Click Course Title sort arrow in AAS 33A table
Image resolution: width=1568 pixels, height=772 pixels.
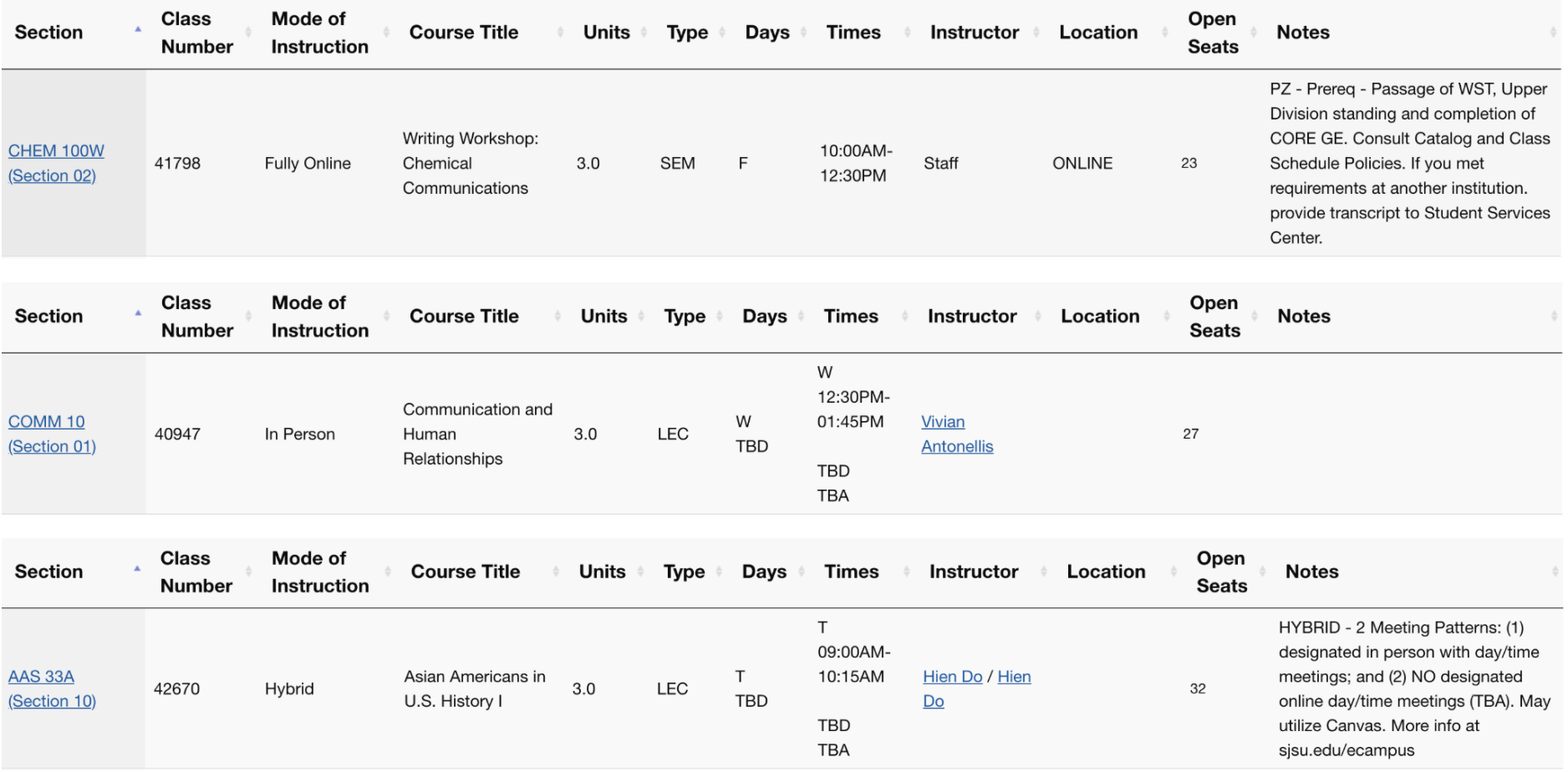coord(556,572)
